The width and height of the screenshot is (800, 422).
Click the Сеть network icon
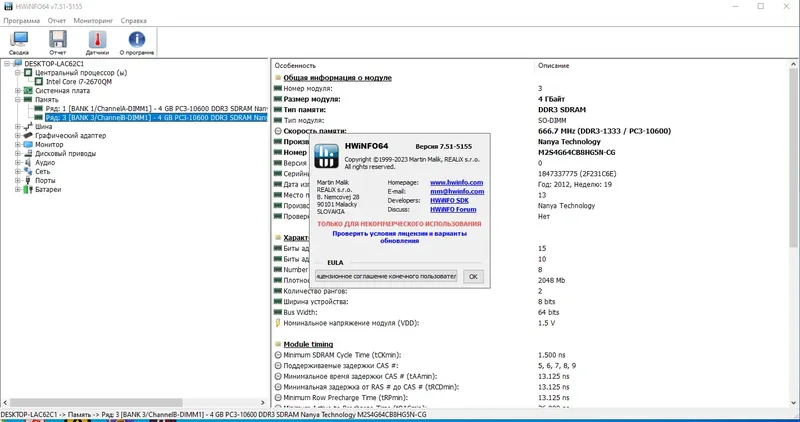click(28, 171)
